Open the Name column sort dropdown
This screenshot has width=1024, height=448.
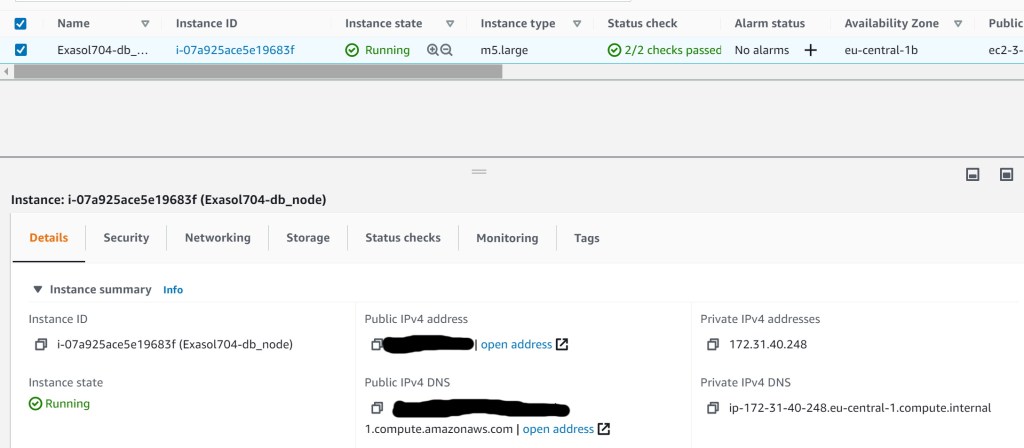[x=145, y=23]
